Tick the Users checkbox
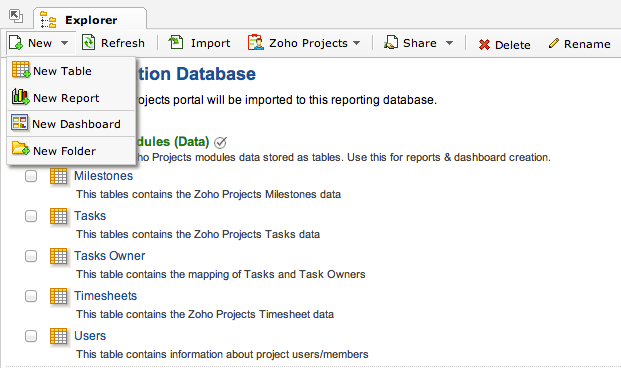621x368 pixels. pos(31,336)
